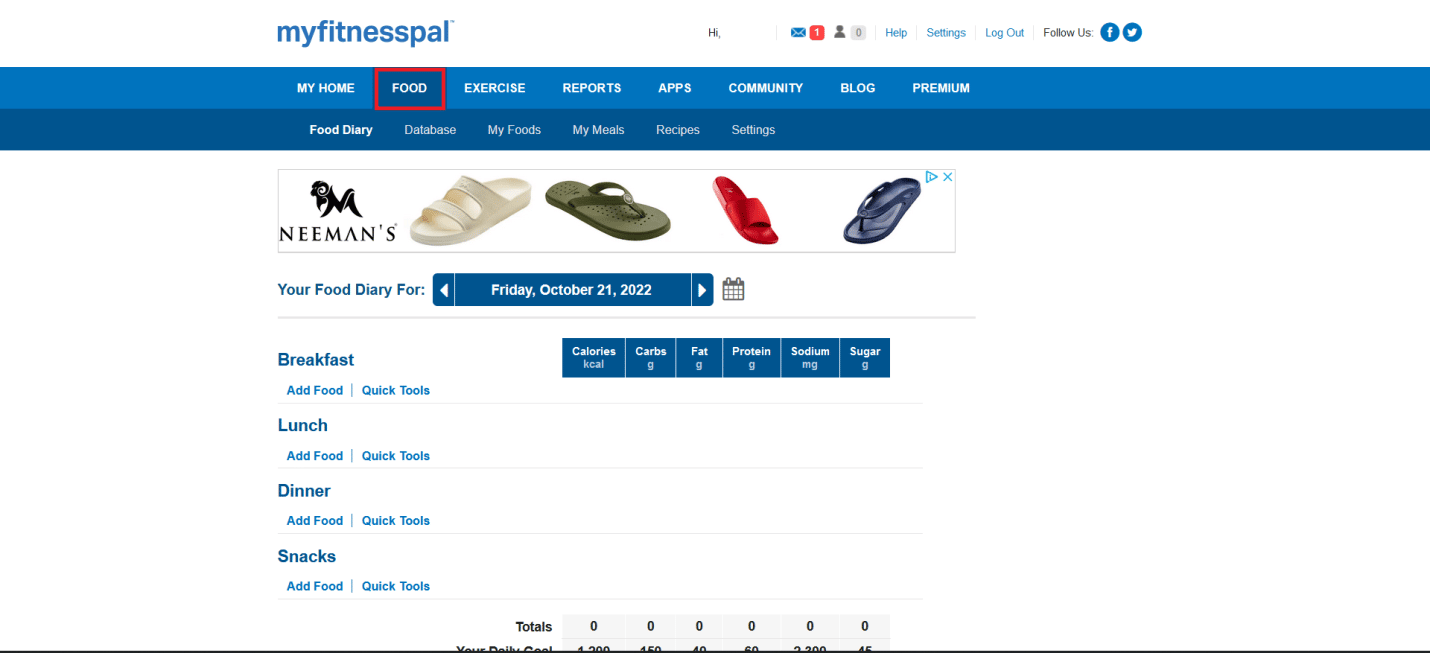
Task: Open the calendar date picker icon
Action: click(733, 290)
